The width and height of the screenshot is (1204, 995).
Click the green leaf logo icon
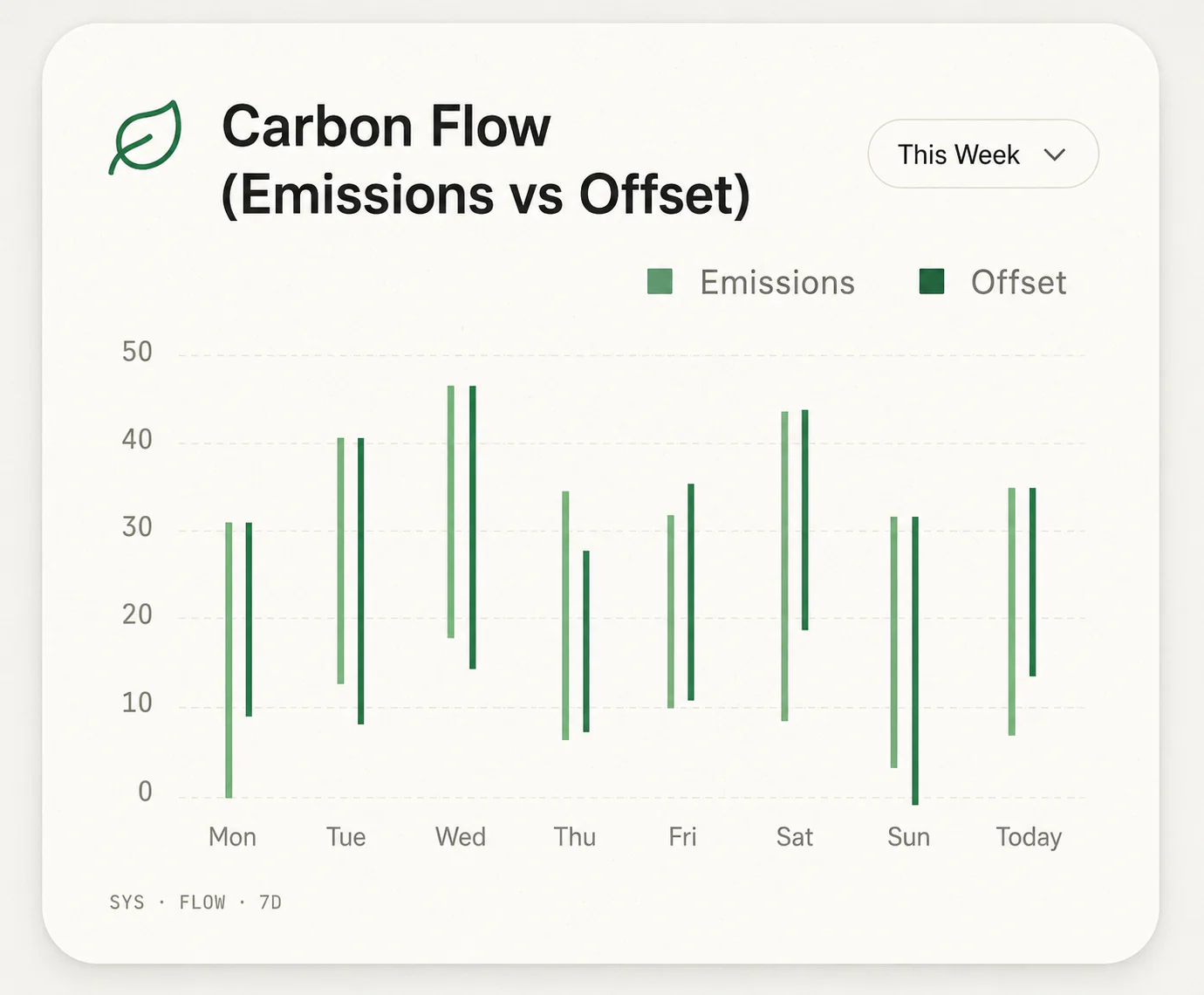pyautogui.click(x=146, y=137)
